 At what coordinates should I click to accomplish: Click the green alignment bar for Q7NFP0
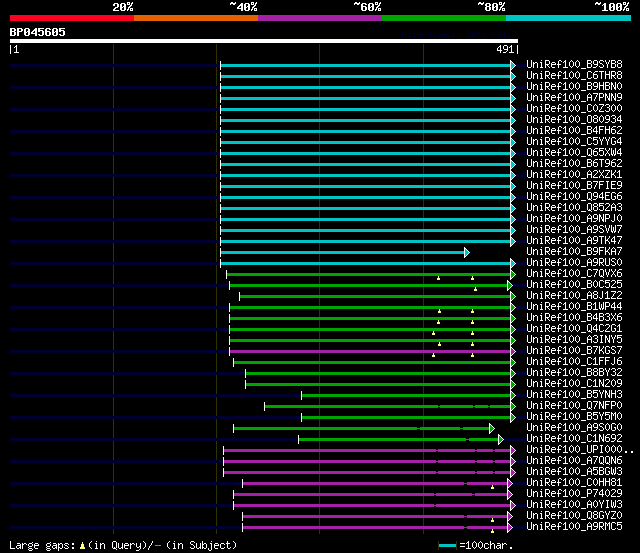pos(388,406)
